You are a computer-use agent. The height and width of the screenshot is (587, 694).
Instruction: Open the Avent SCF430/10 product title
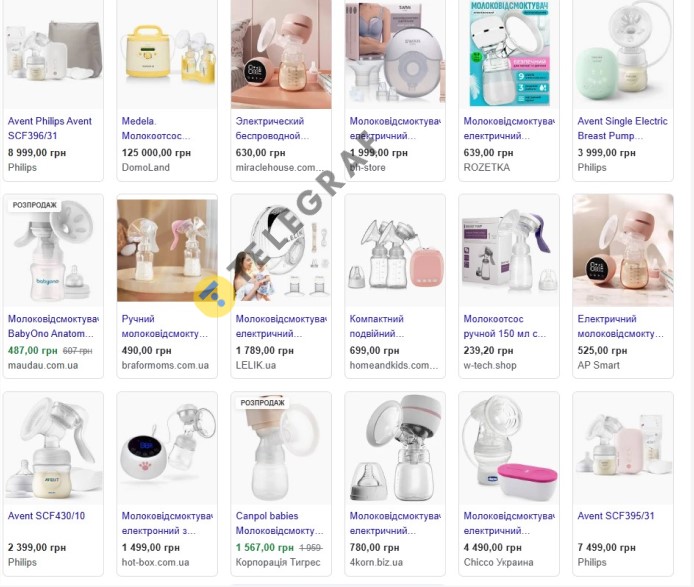click(x=46, y=516)
